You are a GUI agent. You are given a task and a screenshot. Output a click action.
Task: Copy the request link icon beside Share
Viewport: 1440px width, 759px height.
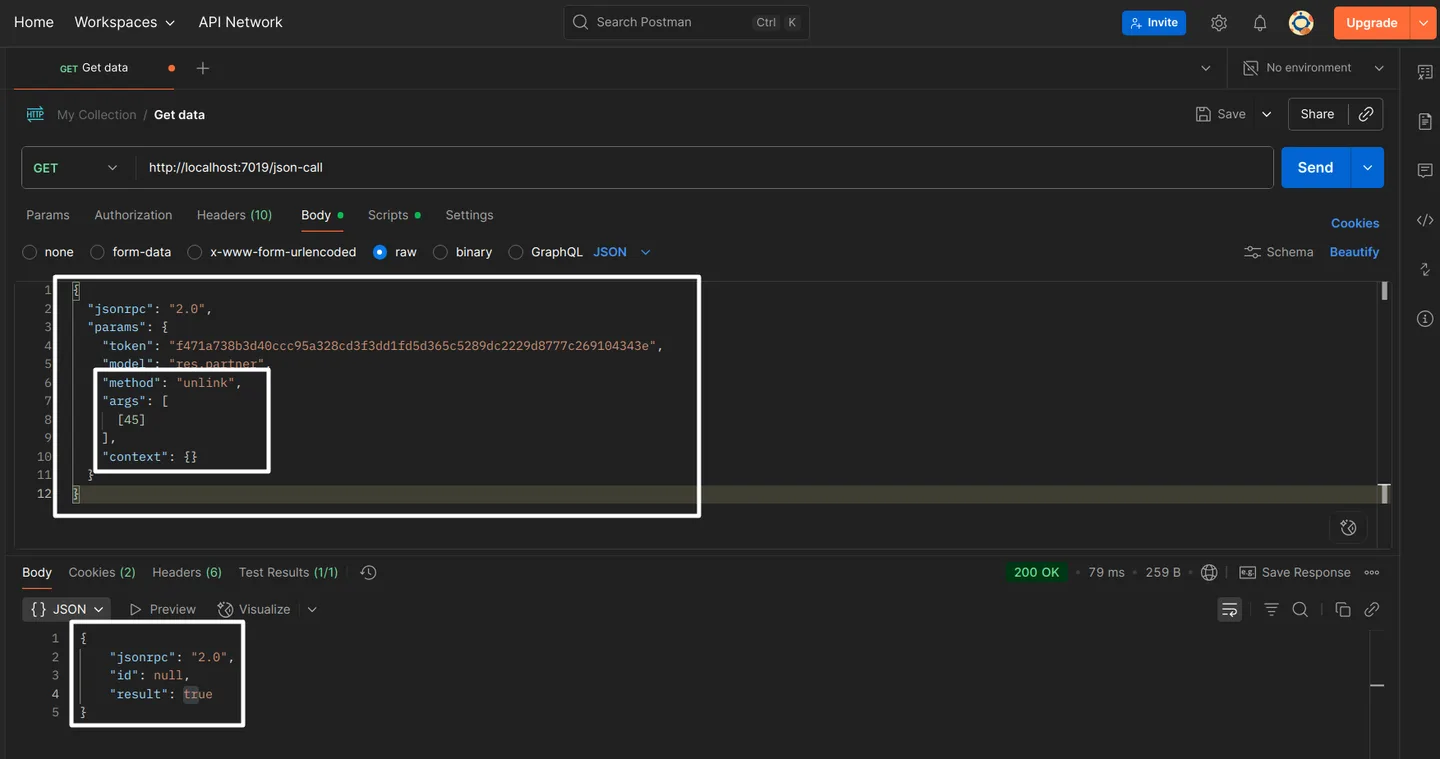[1366, 114]
